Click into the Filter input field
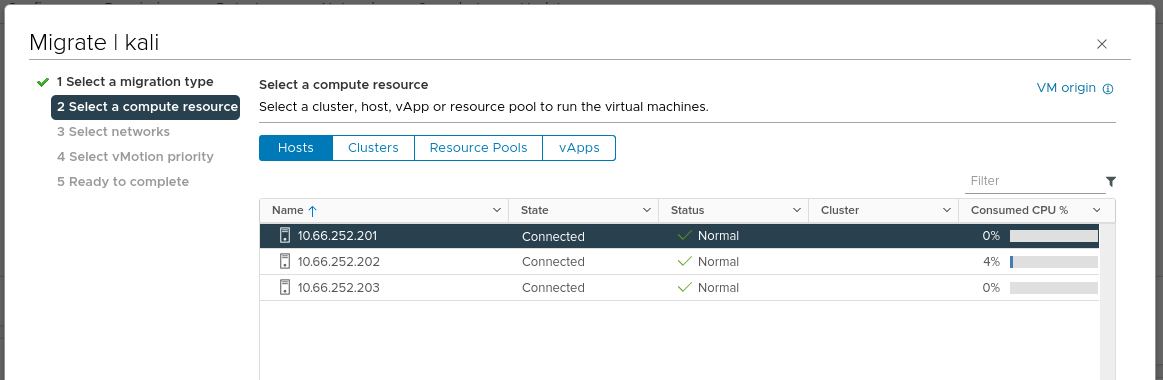This screenshot has height=380, width=1163. 1034,181
